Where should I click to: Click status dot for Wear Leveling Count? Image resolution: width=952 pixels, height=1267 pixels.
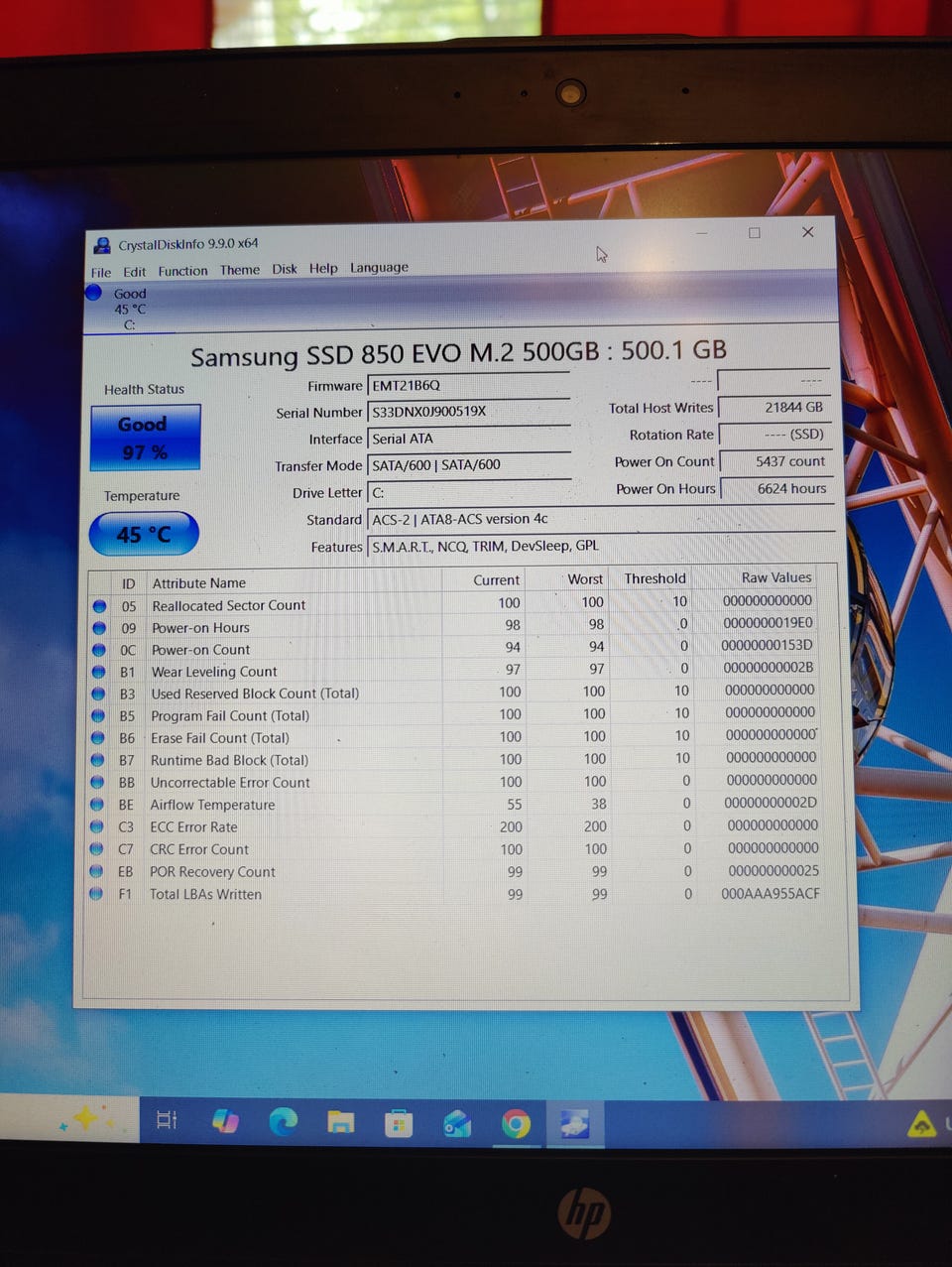[98, 672]
